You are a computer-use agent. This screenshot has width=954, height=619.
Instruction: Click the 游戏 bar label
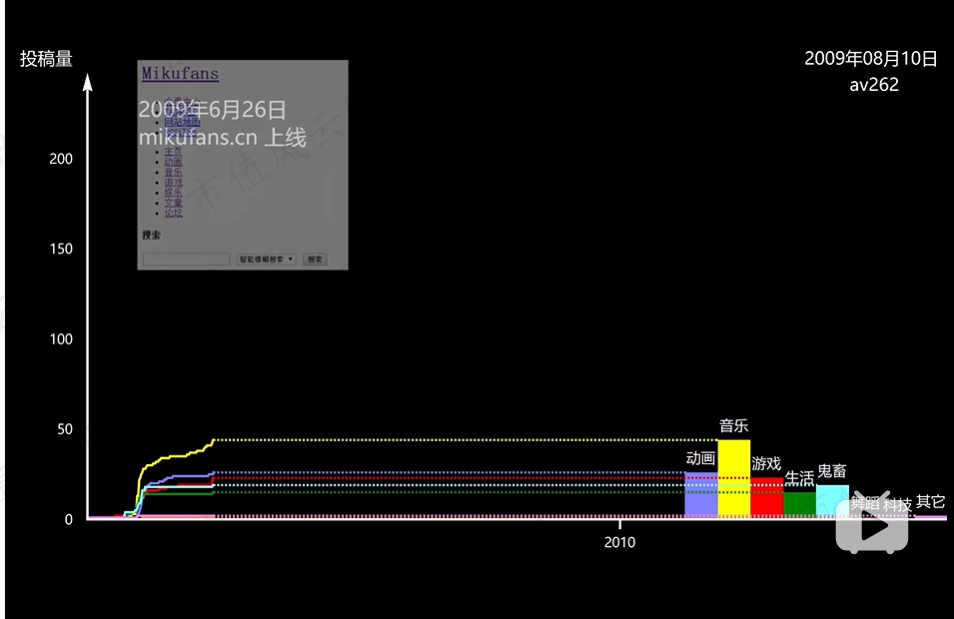766,464
